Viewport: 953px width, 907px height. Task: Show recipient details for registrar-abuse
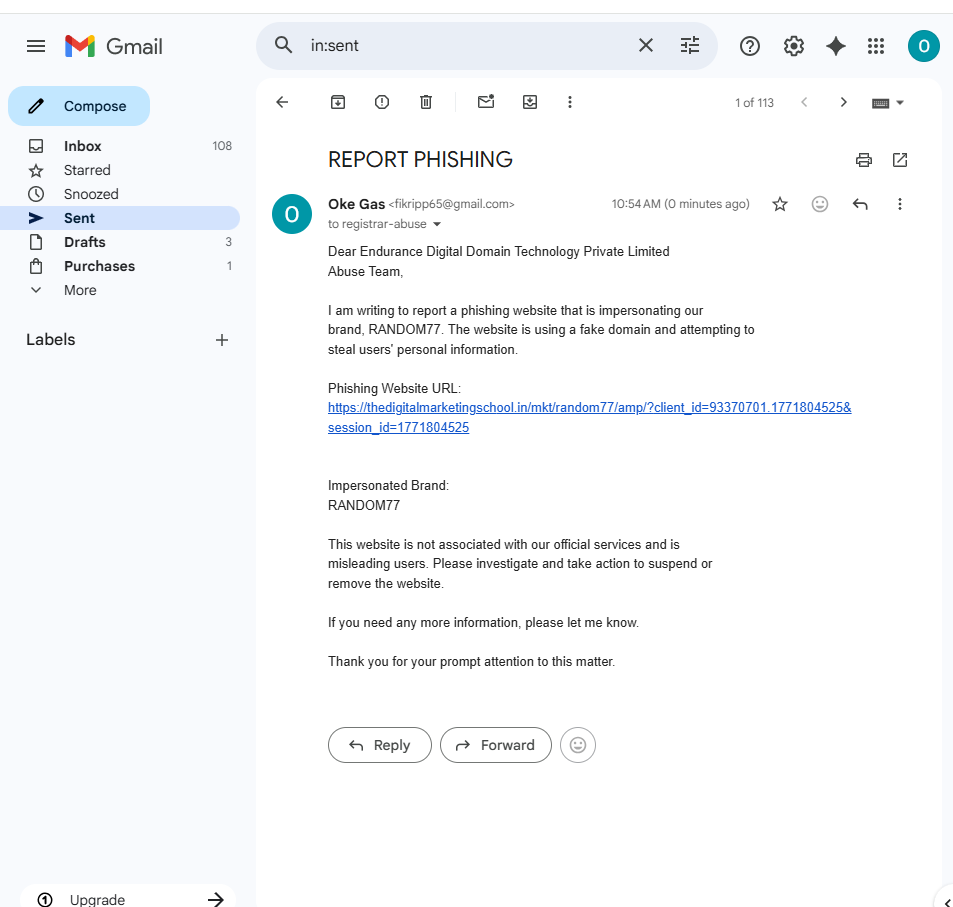pos(436,224)
